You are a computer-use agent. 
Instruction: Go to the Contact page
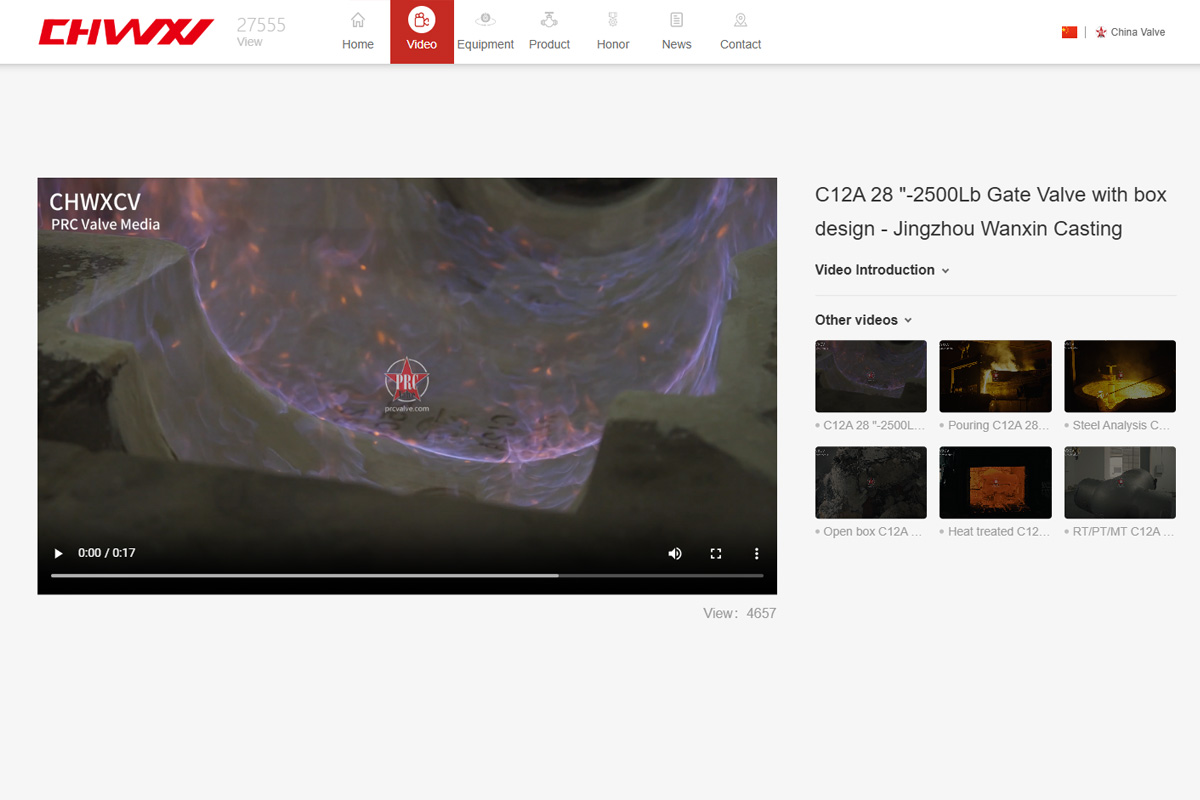click(x=741, y=32)
